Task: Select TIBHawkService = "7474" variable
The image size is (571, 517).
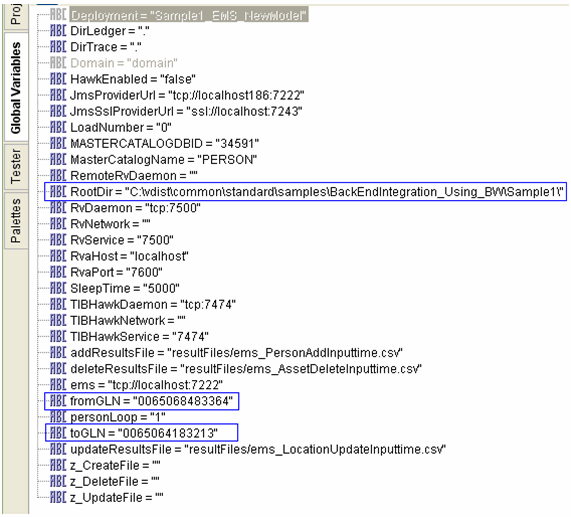Action: (x=139, y=336)
